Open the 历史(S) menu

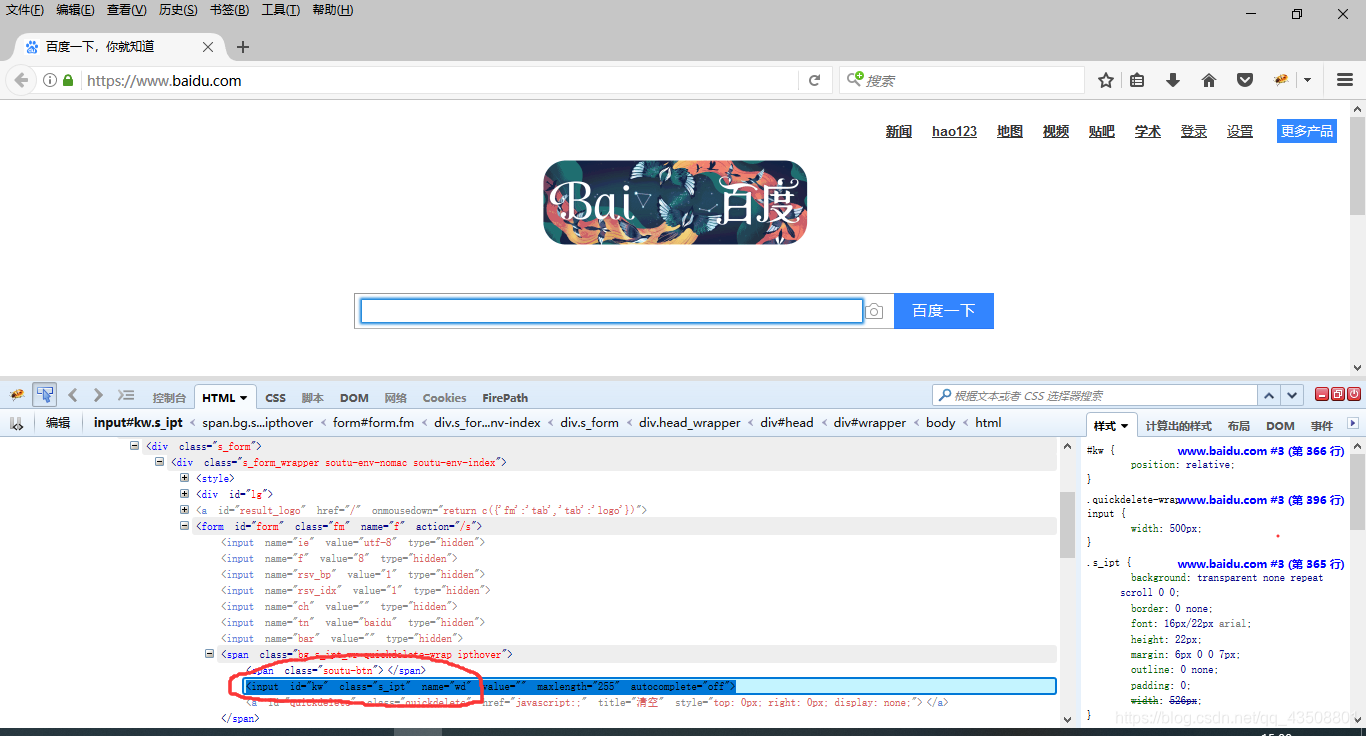tap(178, 10)
